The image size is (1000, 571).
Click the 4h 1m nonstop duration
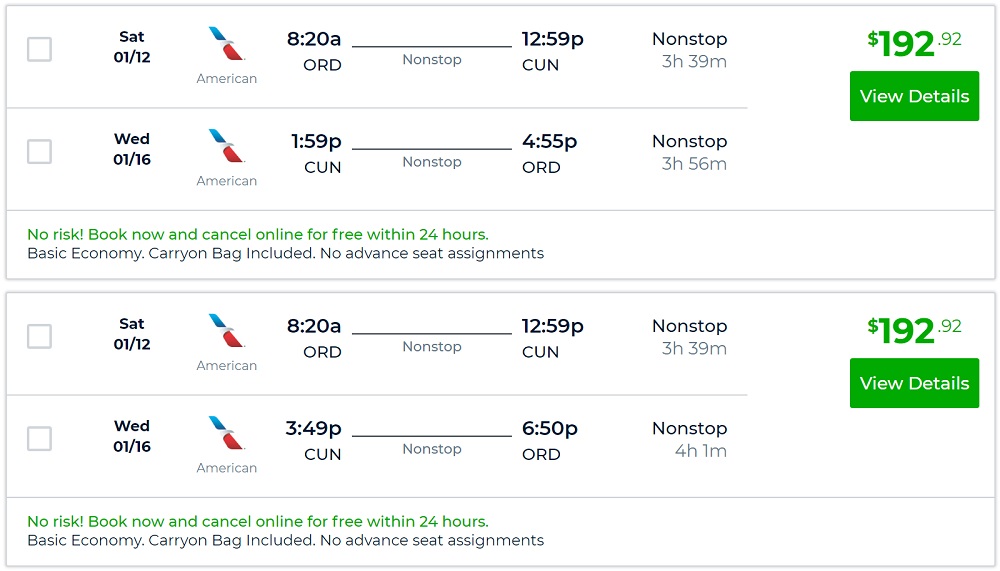700,451
